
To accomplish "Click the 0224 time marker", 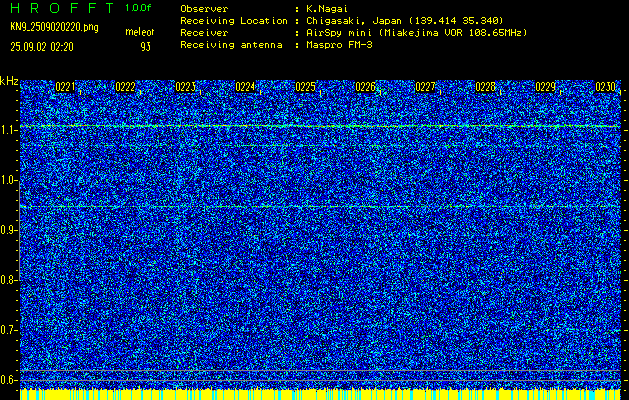I will (x=245, y=87).
